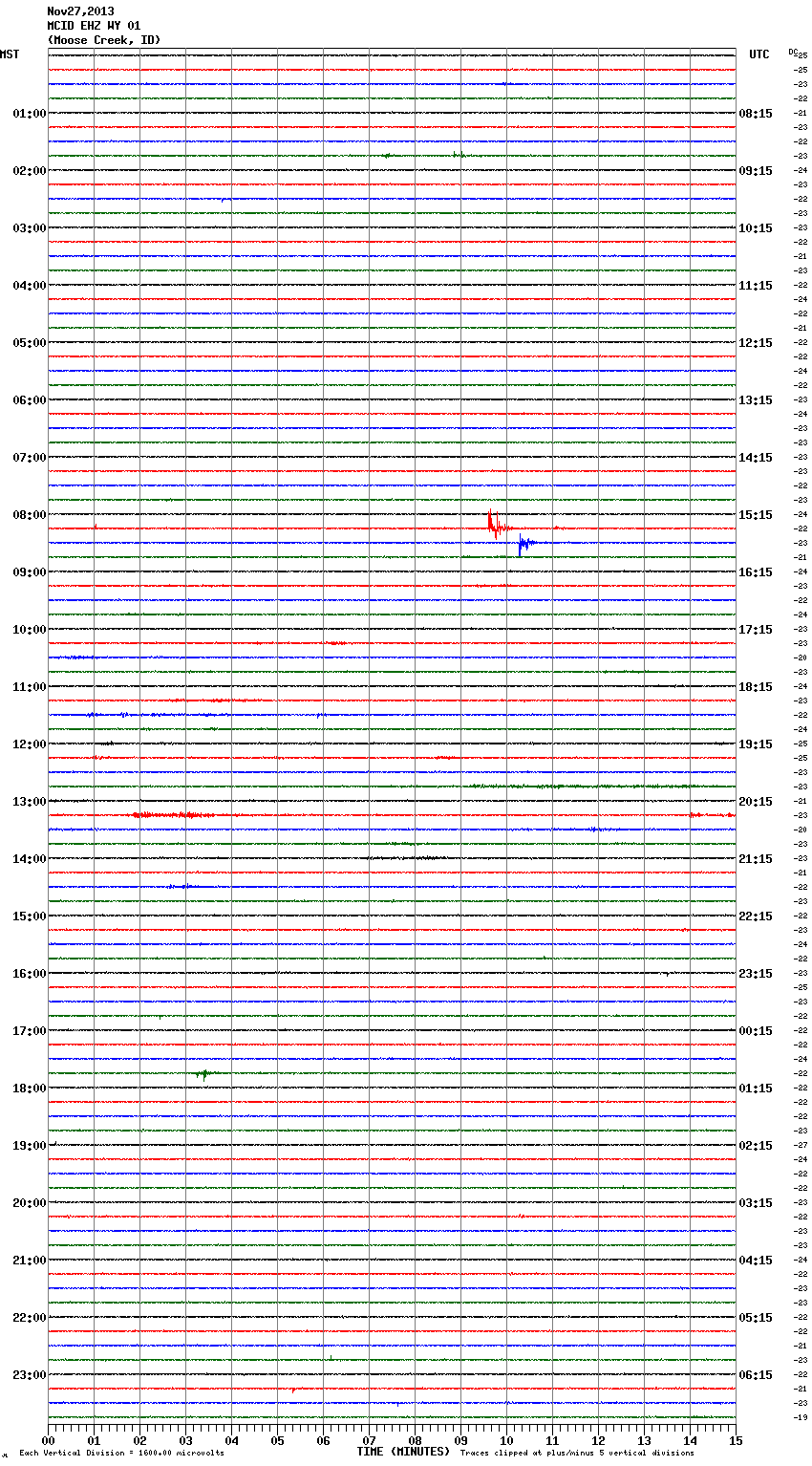Click the 15:15 UTC time label
The height and width of the screenshot is (1466, 812).
756,515
